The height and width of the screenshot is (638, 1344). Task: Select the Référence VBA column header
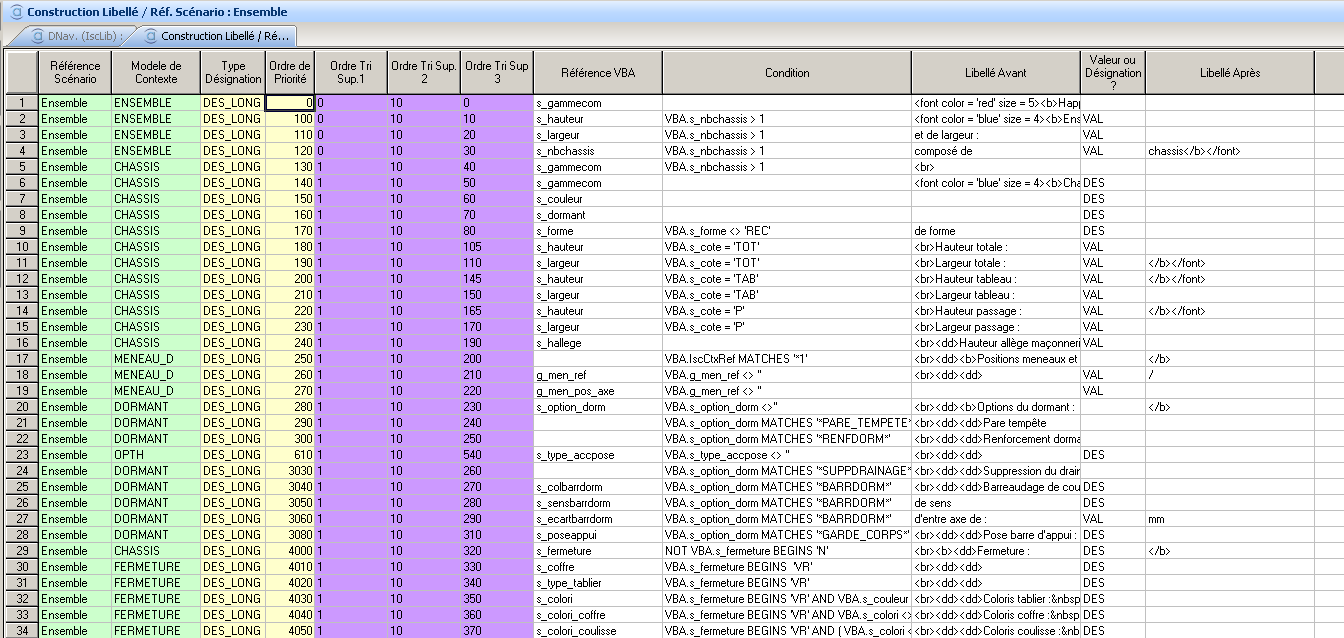598,72
